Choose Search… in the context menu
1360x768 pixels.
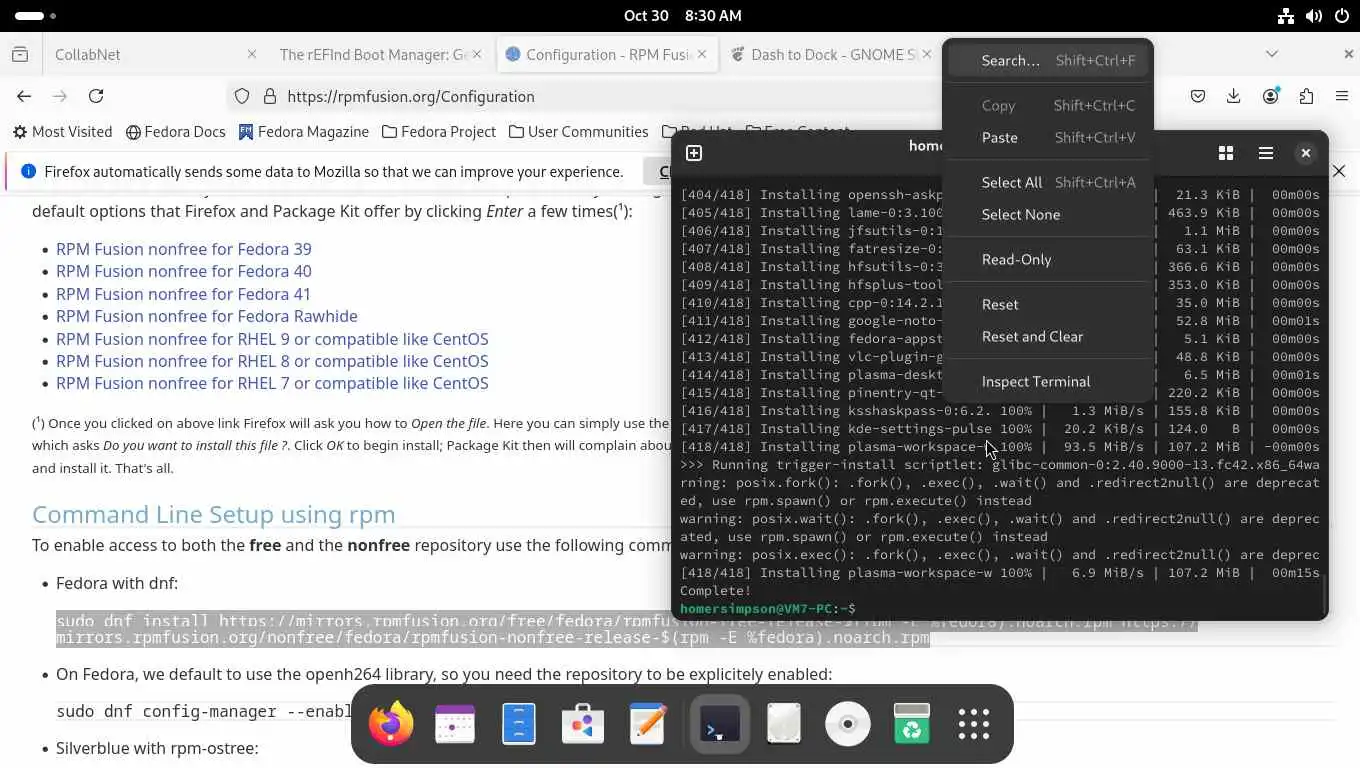coord(1048,60)
